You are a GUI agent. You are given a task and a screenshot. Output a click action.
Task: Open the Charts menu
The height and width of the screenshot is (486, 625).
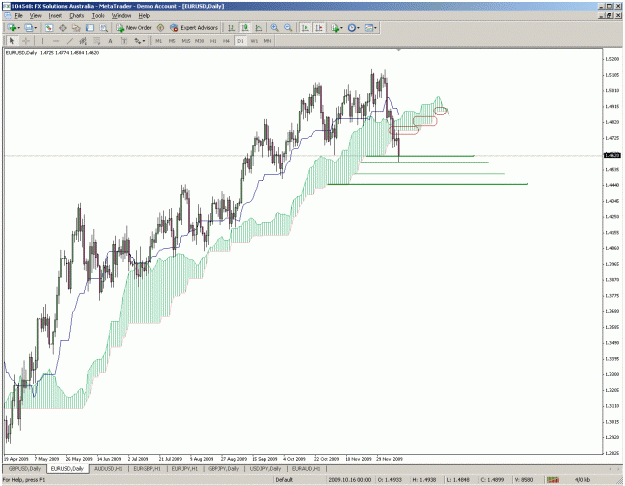click(77, 16)
